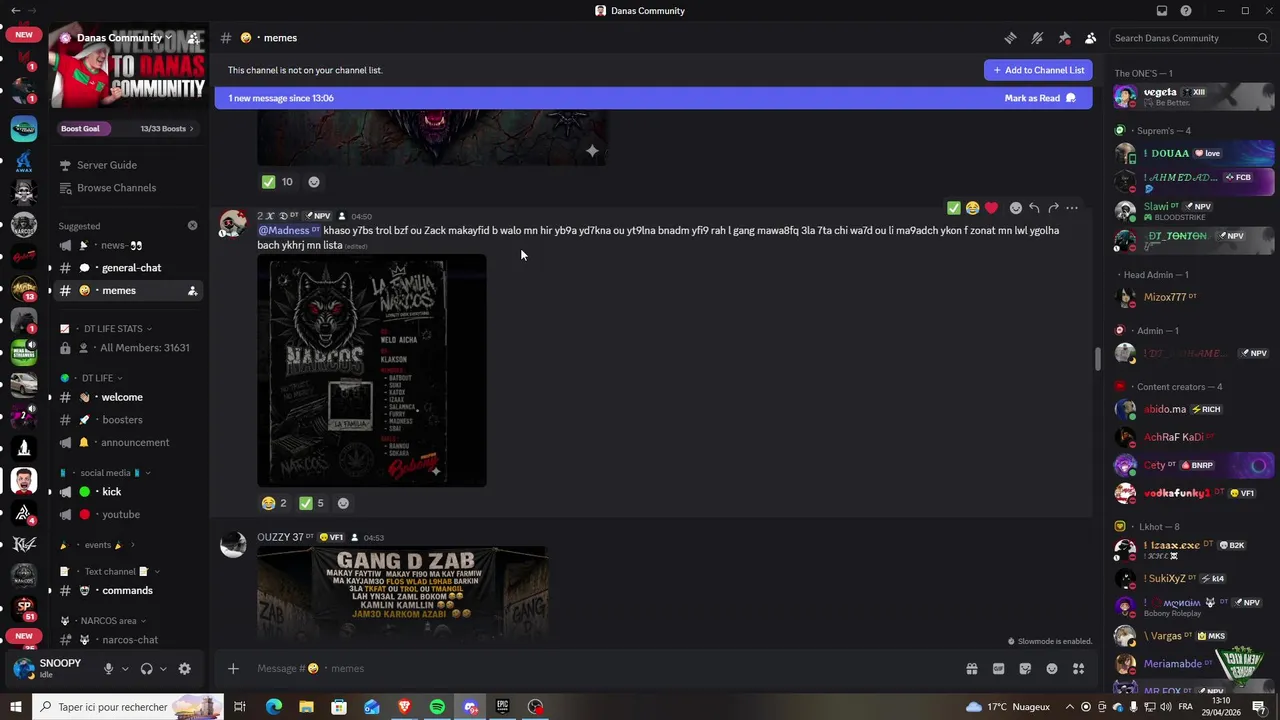
Task: Open the Threads icon in channel header
Action: point(1010,38)
